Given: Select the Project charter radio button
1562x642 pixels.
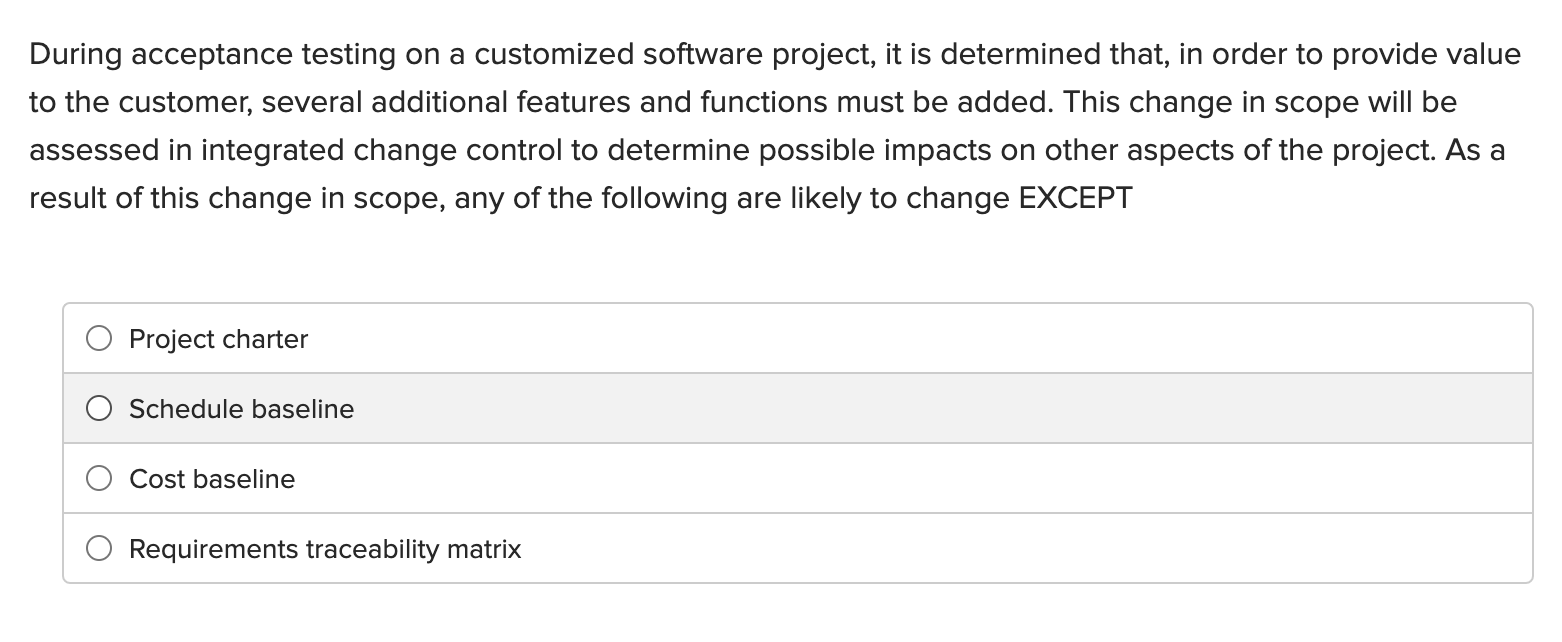Looking at the screenshot, I should pyautogui.click(x=99, y=338).
